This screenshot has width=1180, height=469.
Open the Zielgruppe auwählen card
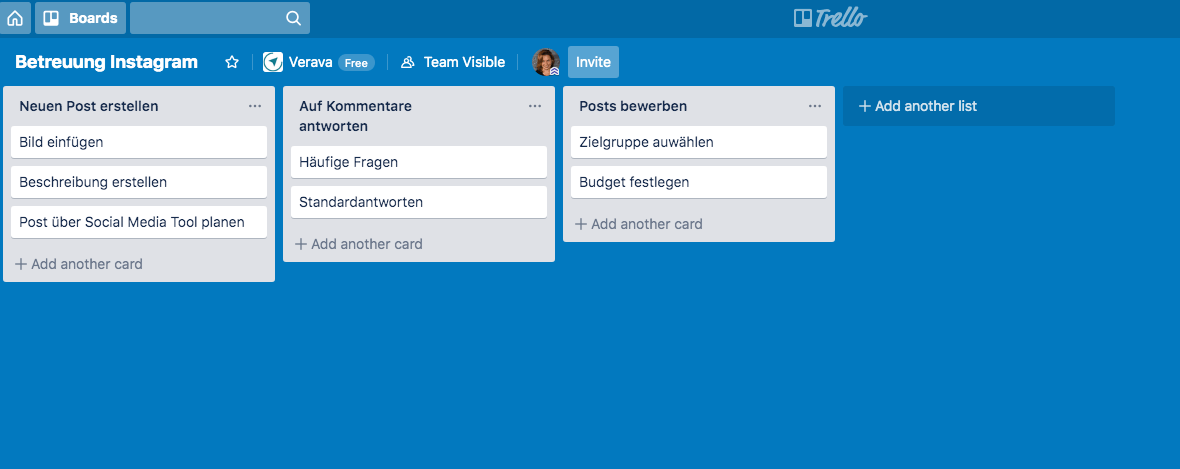click(x=699, y=142)
